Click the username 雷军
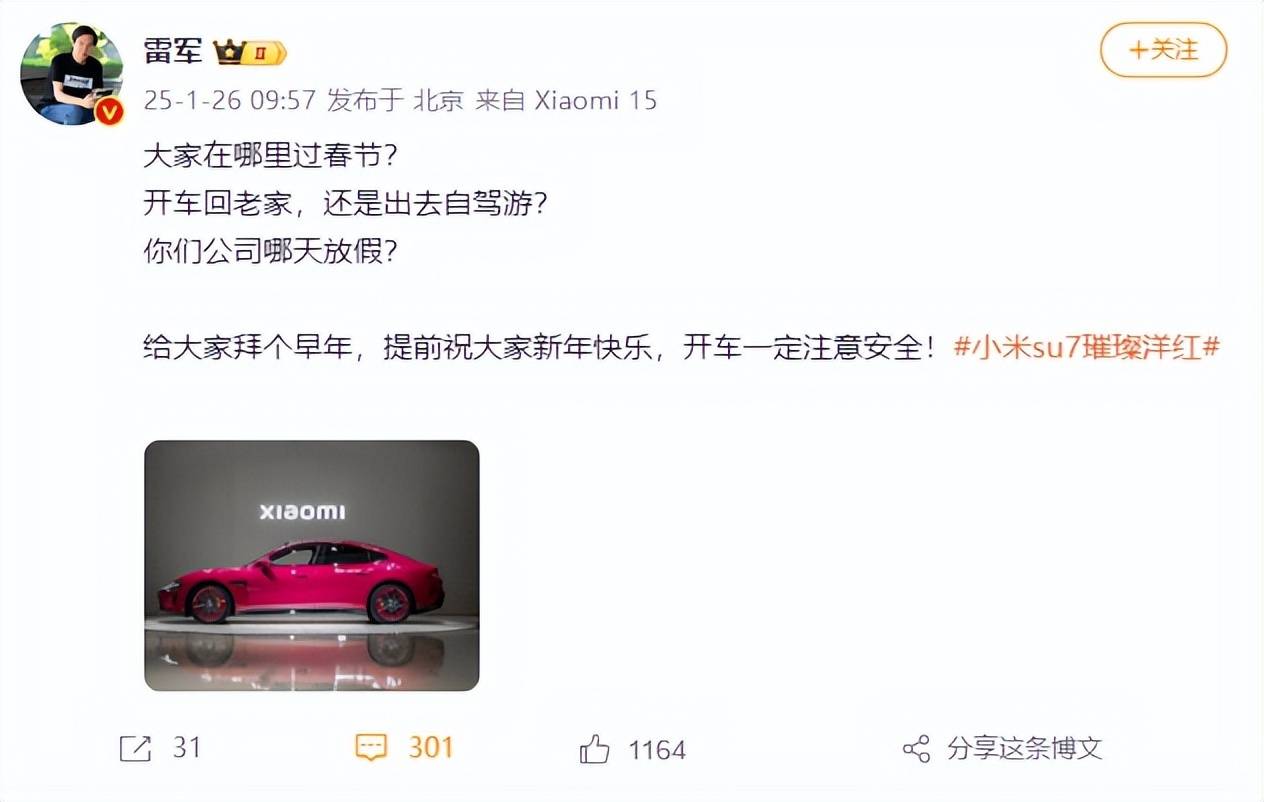The height and width of the screenshot is (802, 1264). 173,51
